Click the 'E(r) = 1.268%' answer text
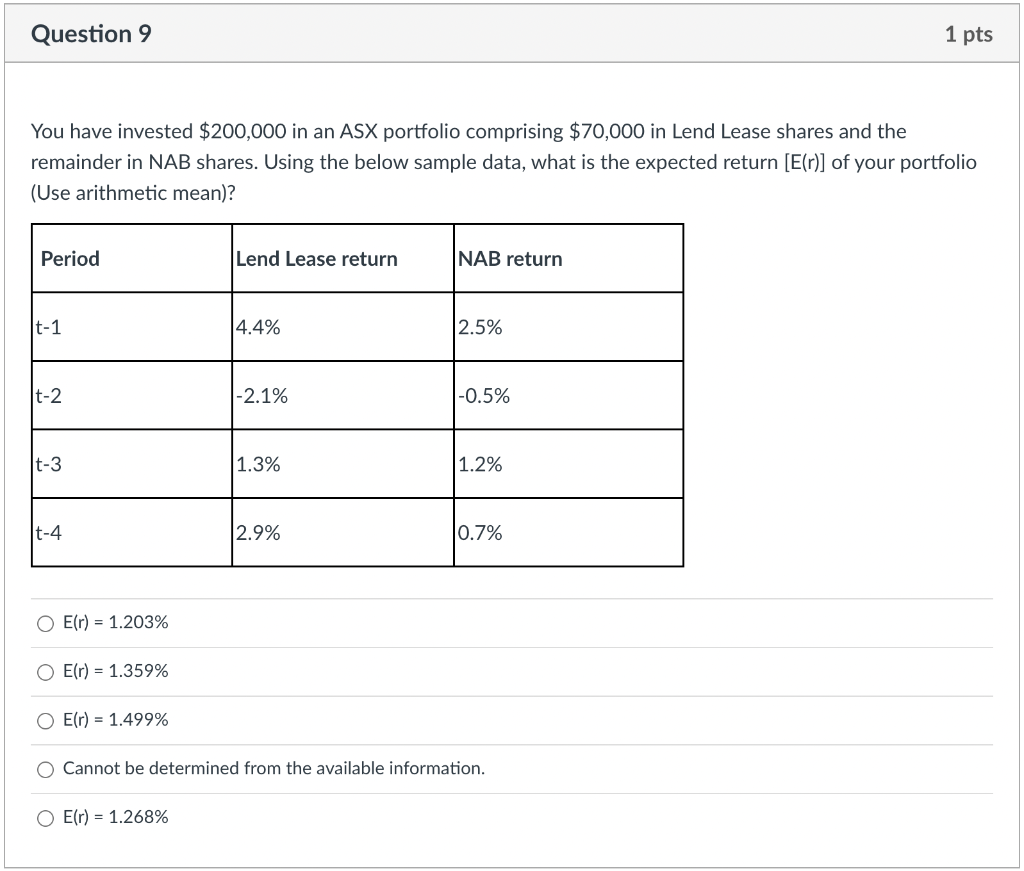The image size is (1024, 871). 115,817
